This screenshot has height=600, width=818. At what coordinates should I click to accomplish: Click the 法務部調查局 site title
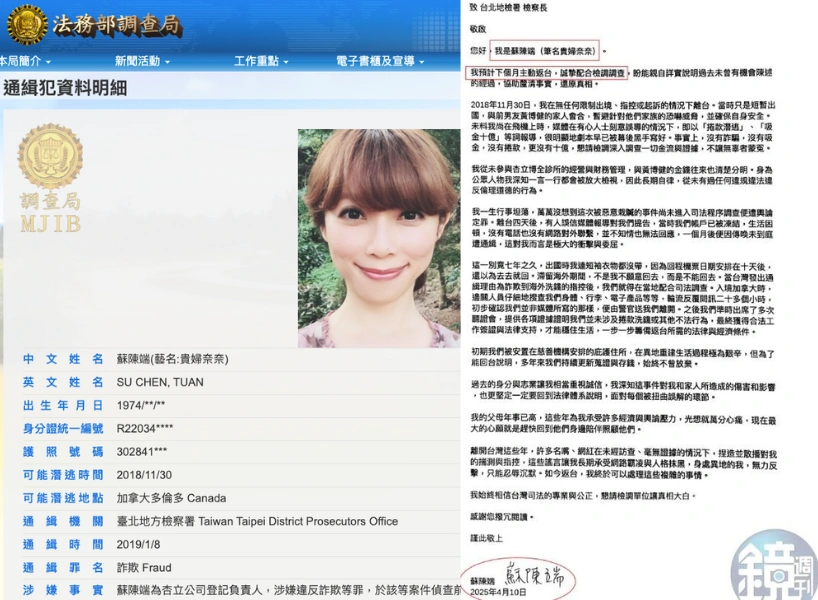pyautogui.click(x=116, y=25)
